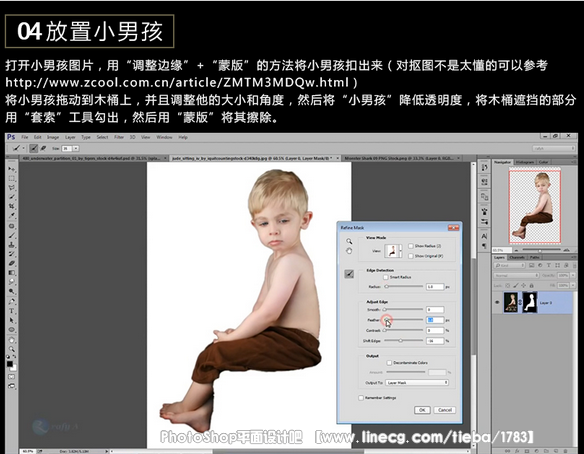Toggle lock position icon
This screenshot has height=454, width=584.
click(523, 286)
